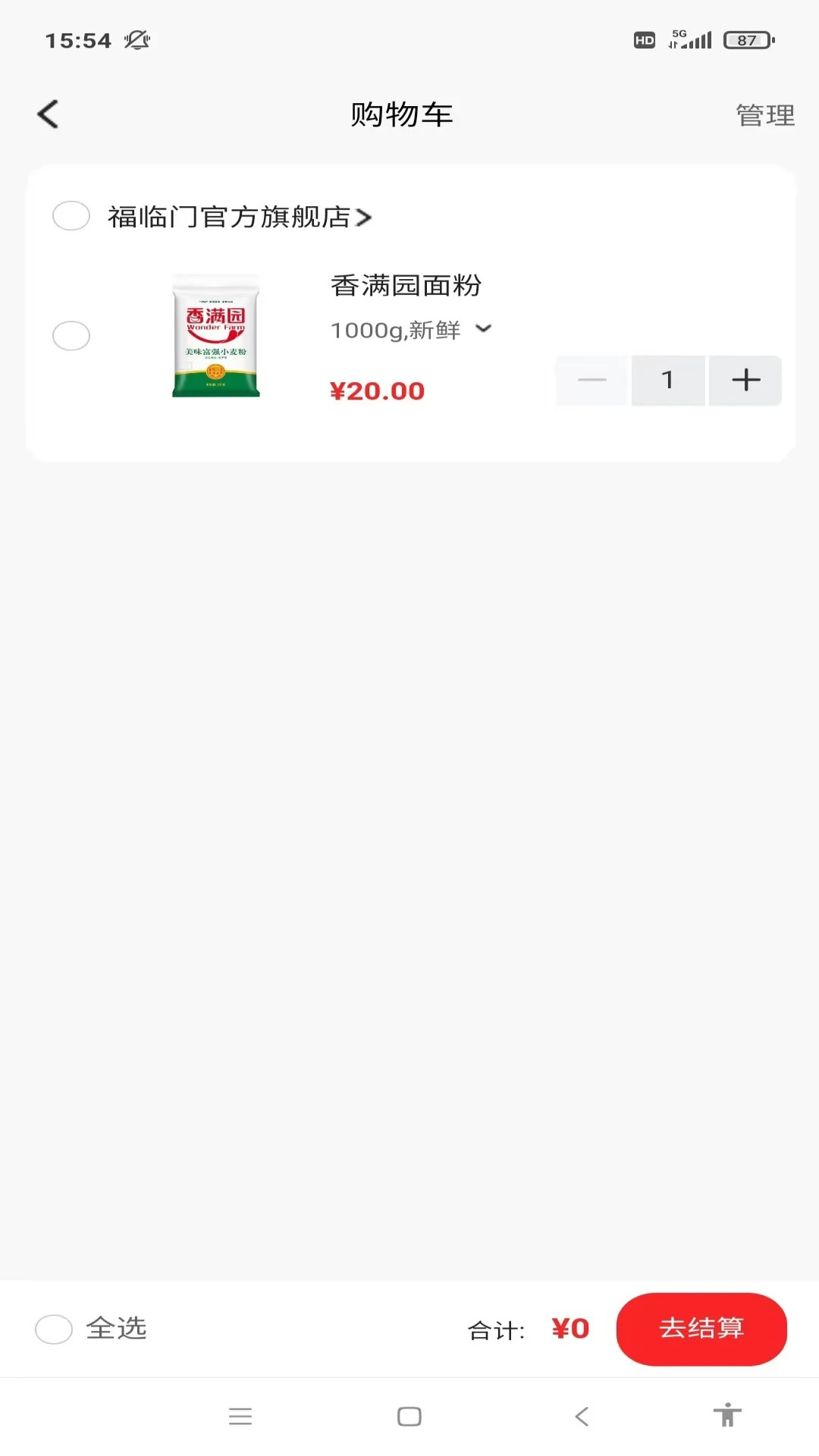
Task: Expand the 1000g,新鲜 specification dropdown
Action: (483, 329)
